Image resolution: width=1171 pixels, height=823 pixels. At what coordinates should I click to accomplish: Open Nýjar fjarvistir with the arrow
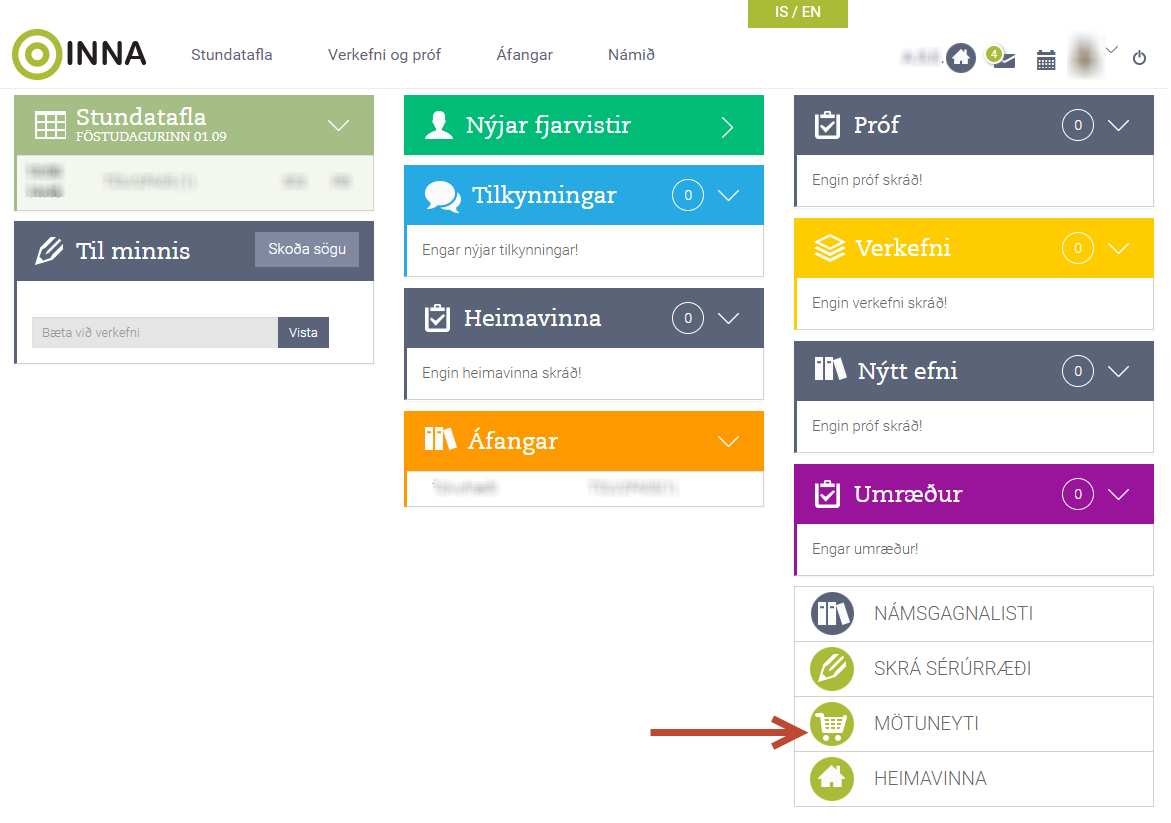(727, 127)
